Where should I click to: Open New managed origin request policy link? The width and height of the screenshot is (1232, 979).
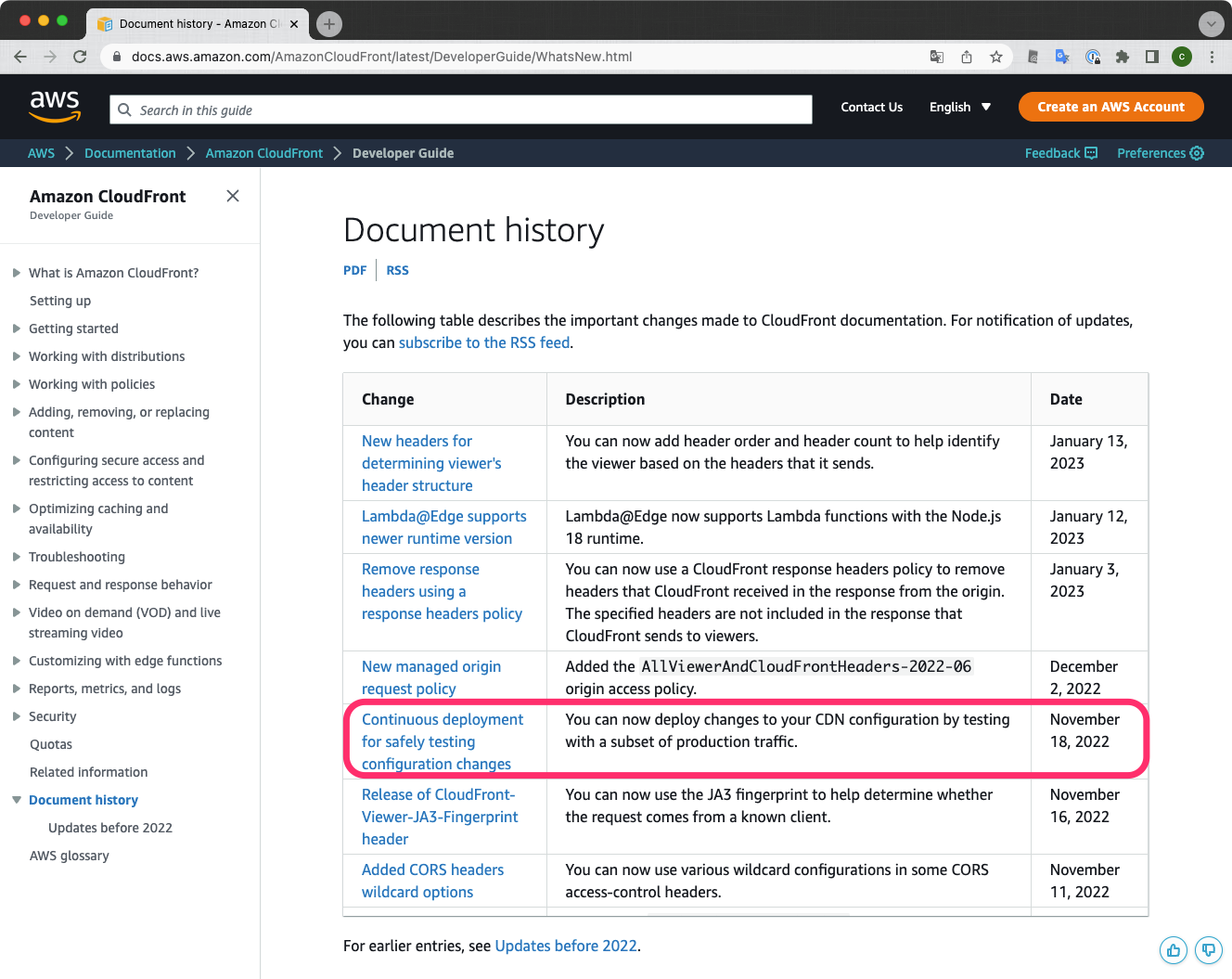(431, 677)
